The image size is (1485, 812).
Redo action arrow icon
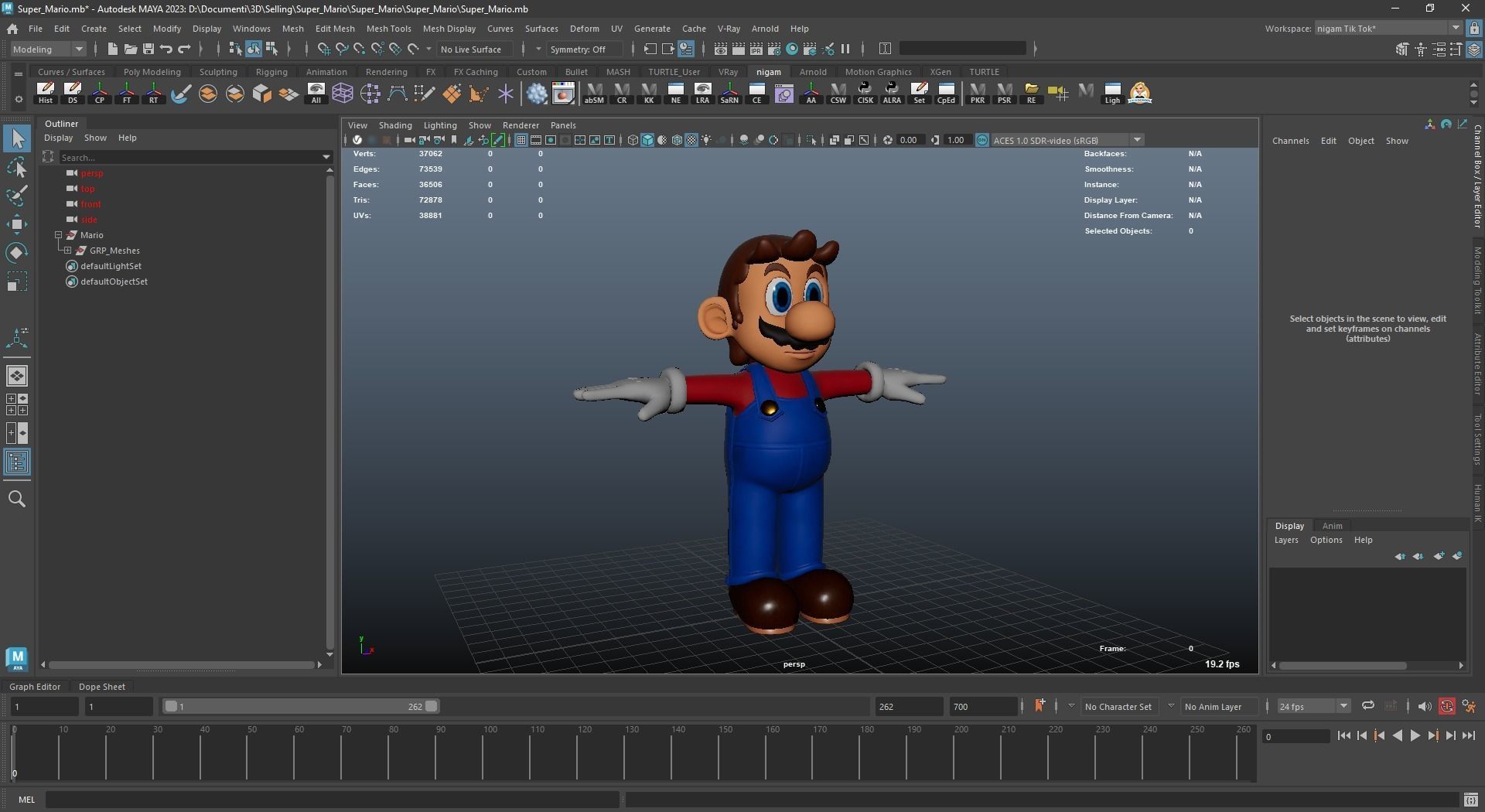click(x=184, y=49)
